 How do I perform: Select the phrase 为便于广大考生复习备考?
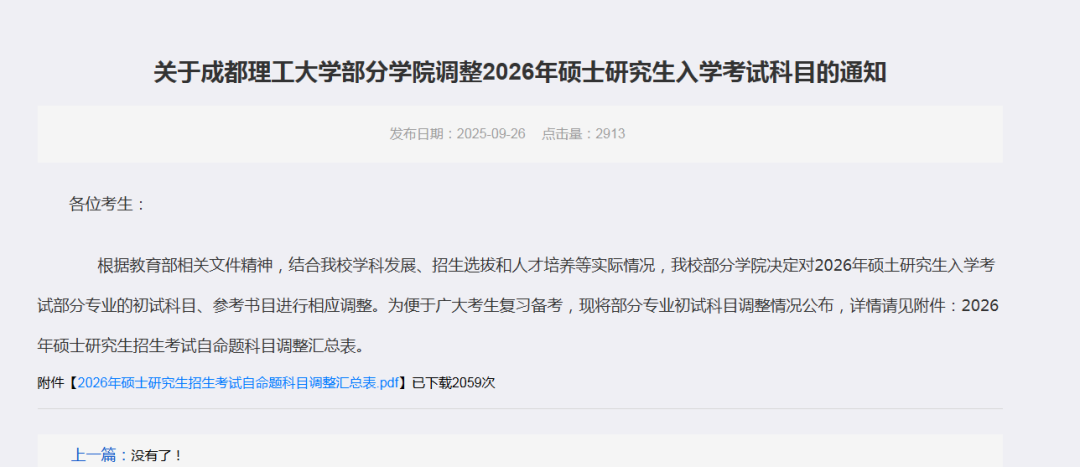pyautogui.click(x=476, y=305)
